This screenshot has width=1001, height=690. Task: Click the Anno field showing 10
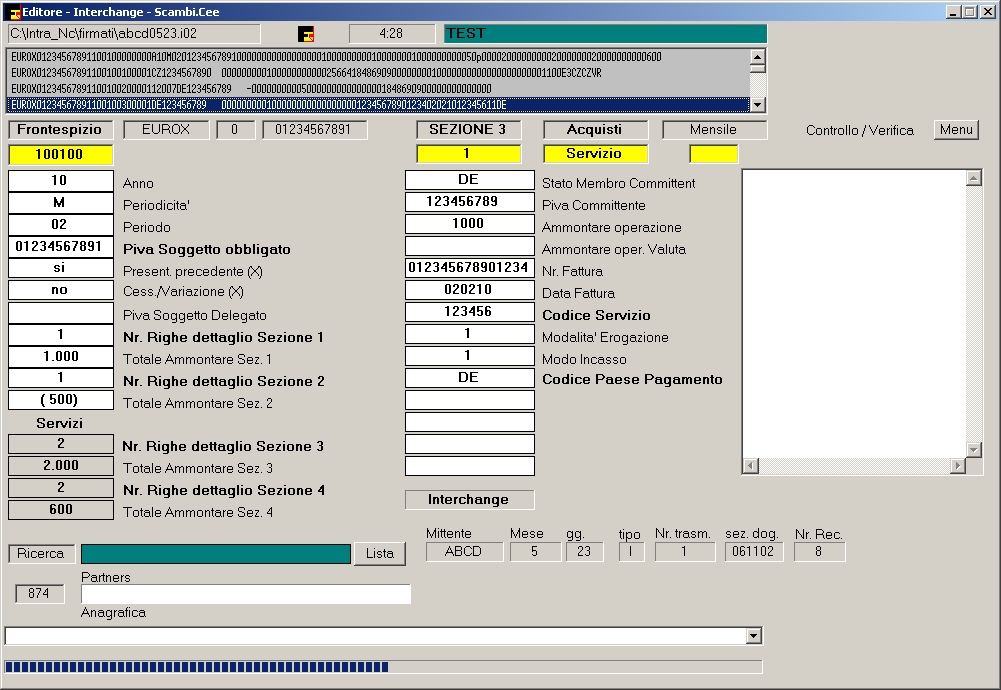[x=61, y=181]
